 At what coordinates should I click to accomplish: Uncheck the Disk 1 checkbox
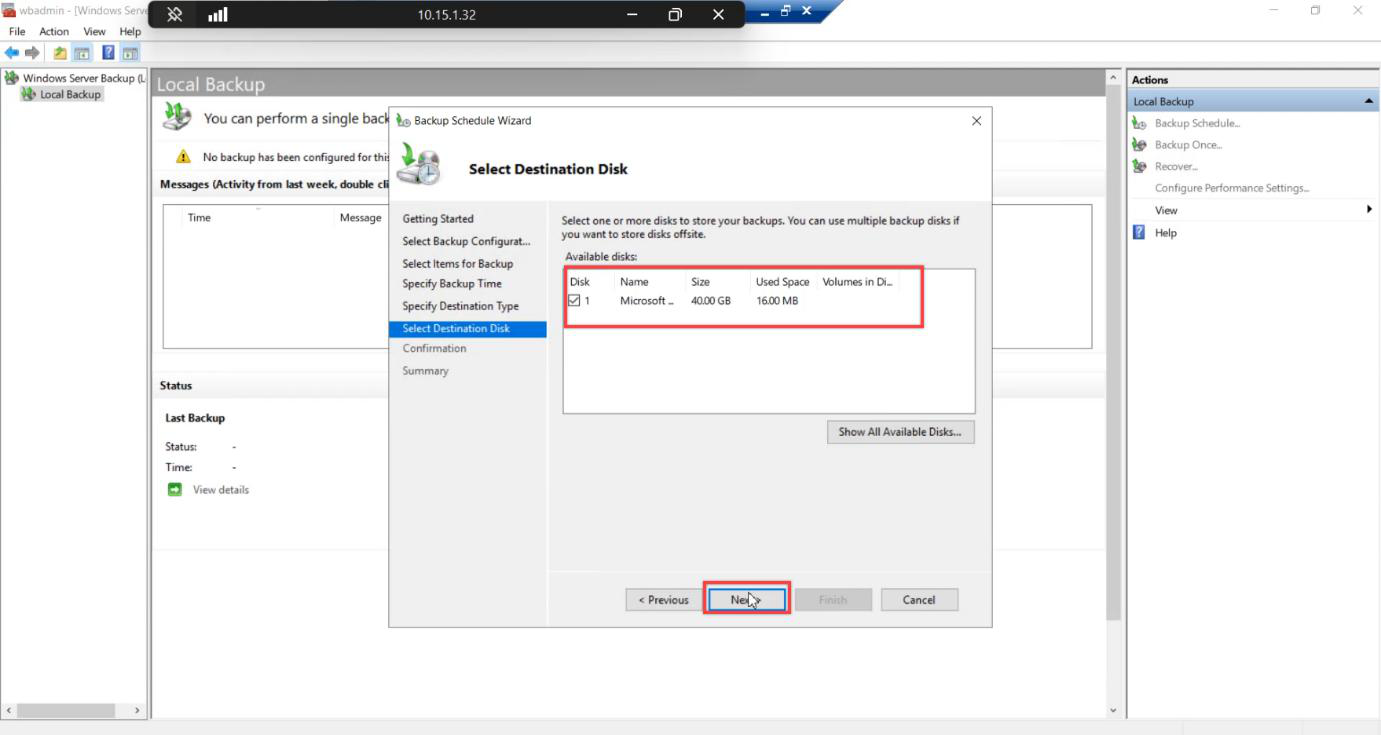pyautogui.click(x=574, y=300)
